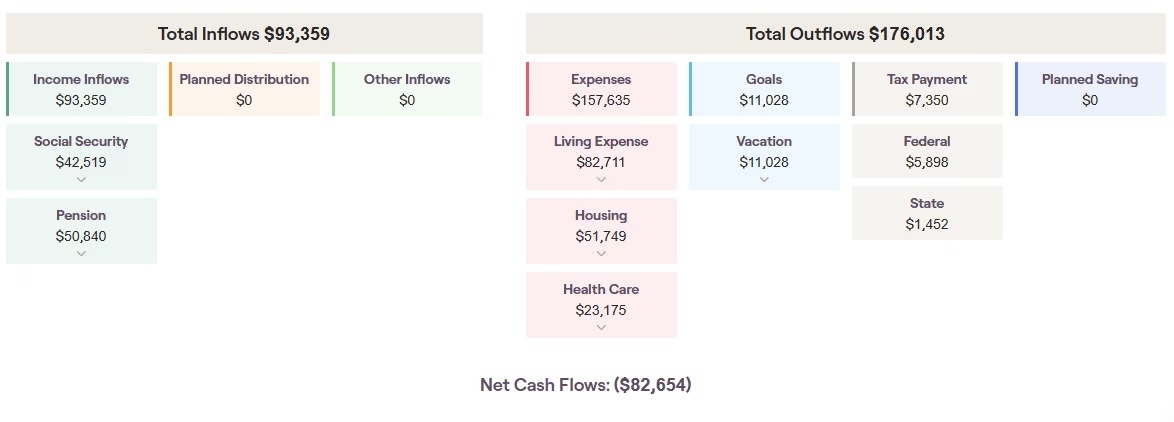
Task: Select the Expenses category card
Action: point(601,89)
